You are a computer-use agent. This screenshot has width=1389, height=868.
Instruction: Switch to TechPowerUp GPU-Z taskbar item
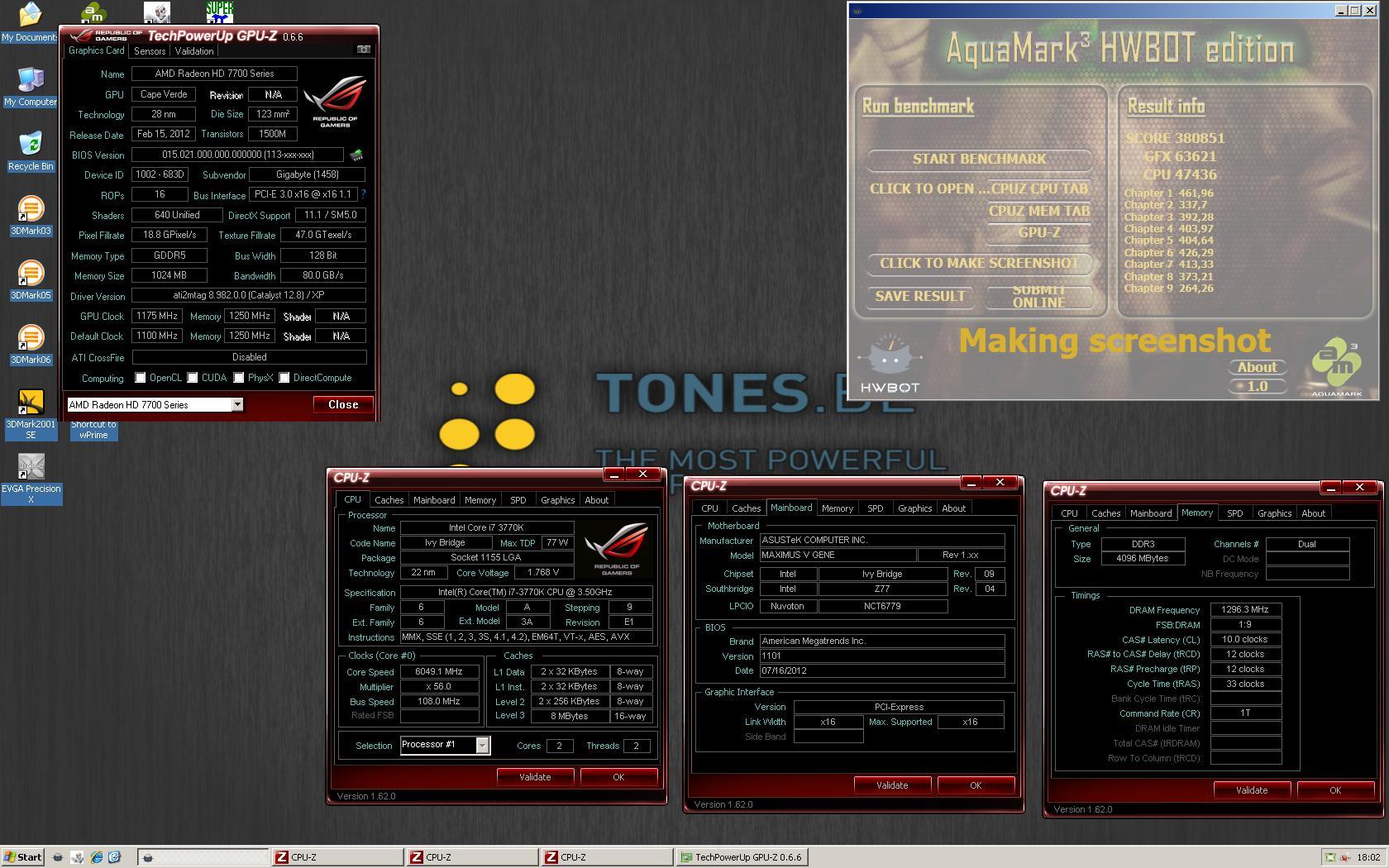coord(742,857)
